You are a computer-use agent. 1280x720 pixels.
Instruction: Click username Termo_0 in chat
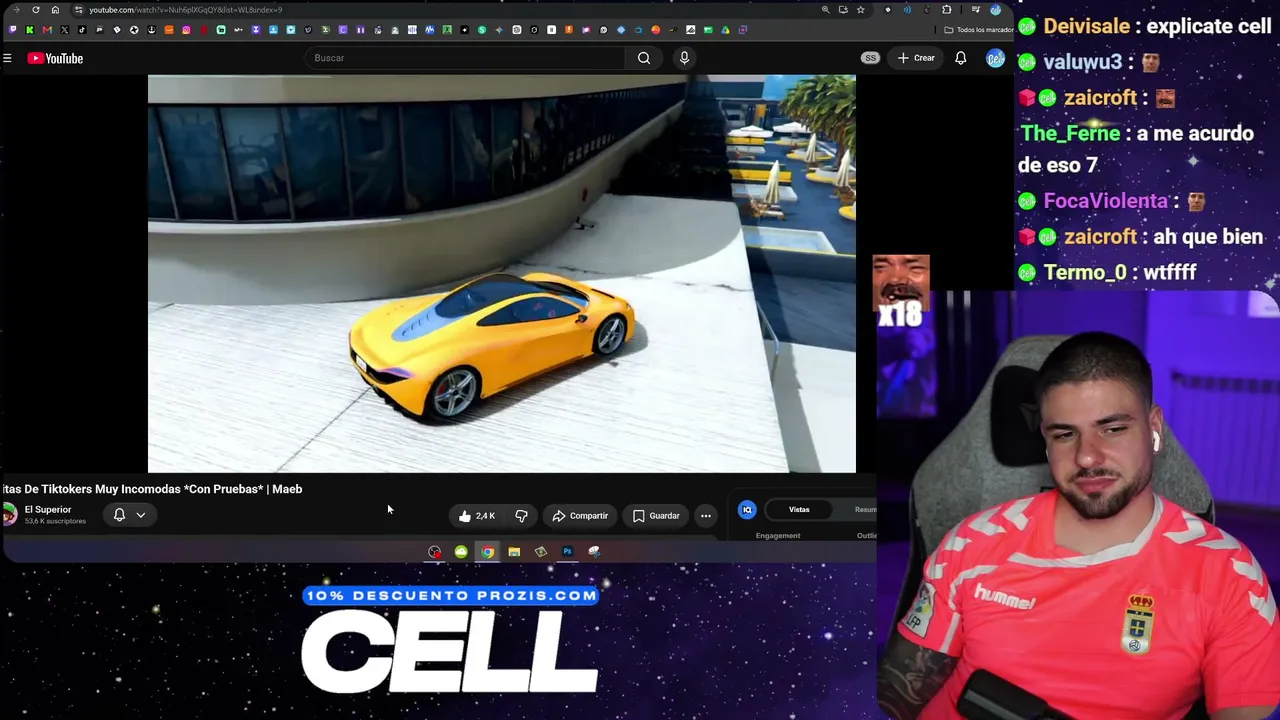coord(1084,272)
